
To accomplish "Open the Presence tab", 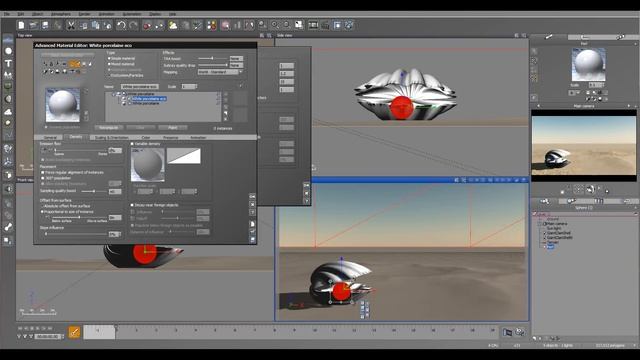I will [x=171, y=138].
